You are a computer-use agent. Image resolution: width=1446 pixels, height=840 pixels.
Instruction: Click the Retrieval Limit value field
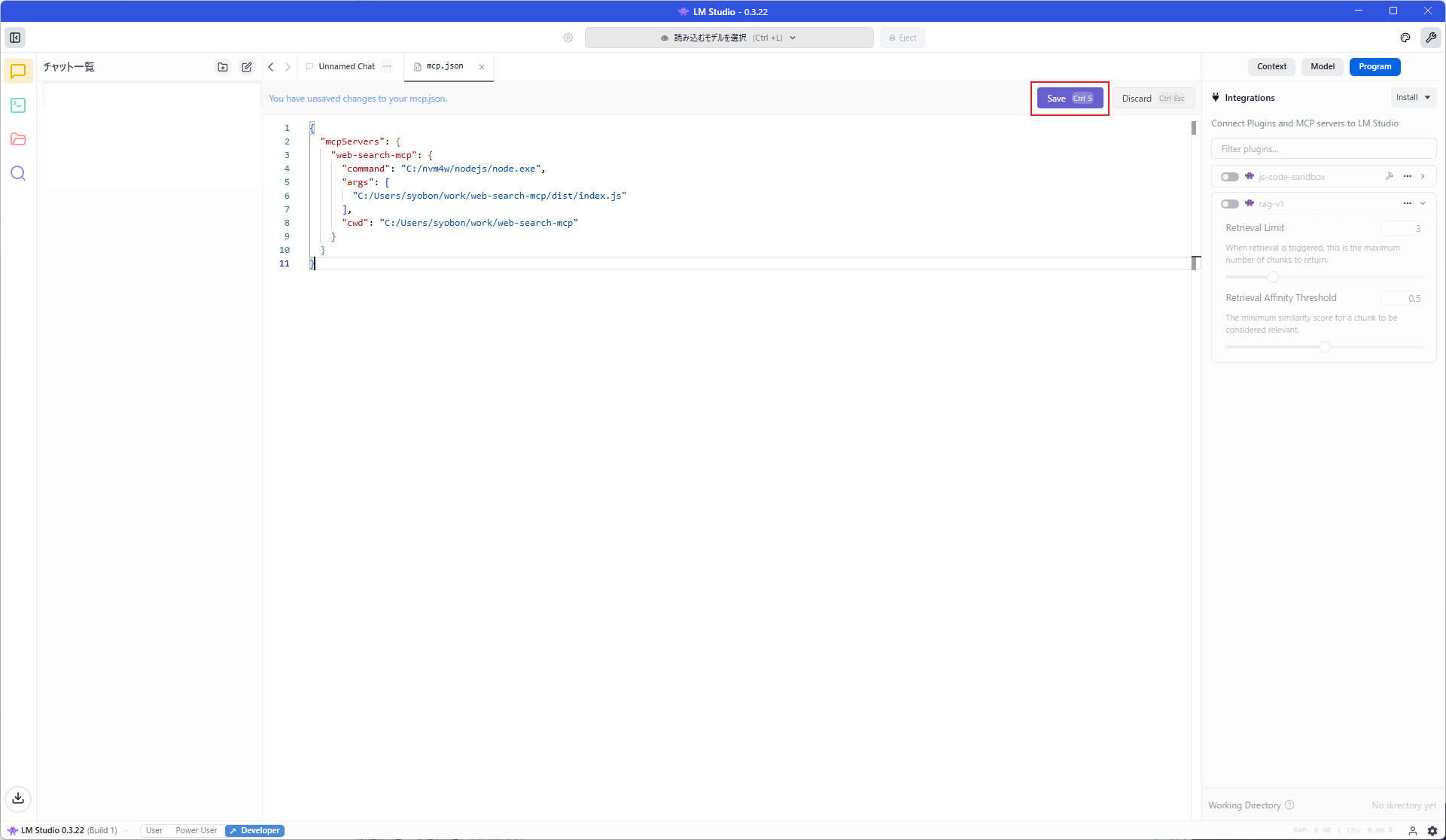[x=1402, y=228]
